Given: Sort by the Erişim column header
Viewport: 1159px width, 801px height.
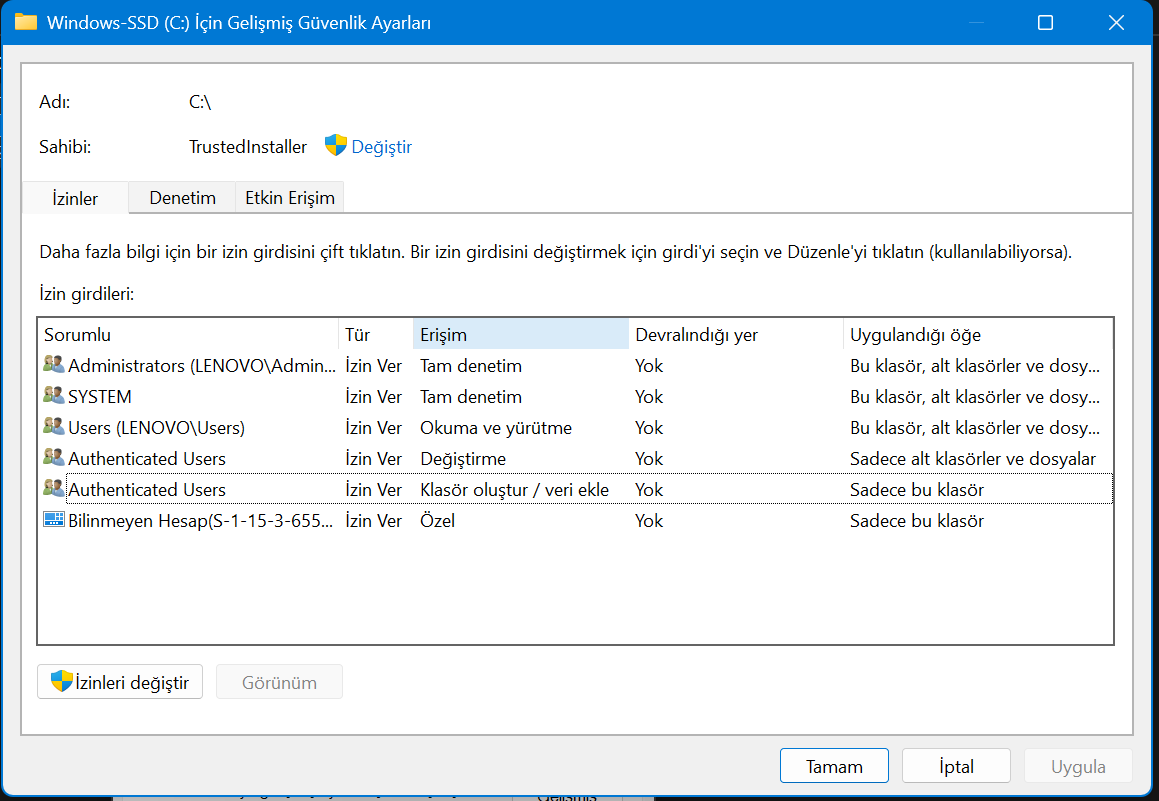Looking at the screenshot, I should point(520,334).
